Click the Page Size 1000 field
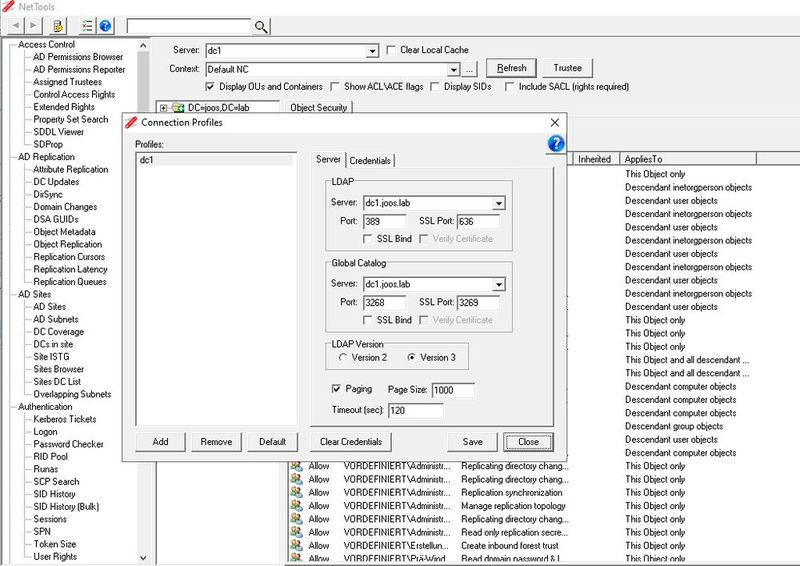This screenshot has width=800, height=566. pos(453,390)
